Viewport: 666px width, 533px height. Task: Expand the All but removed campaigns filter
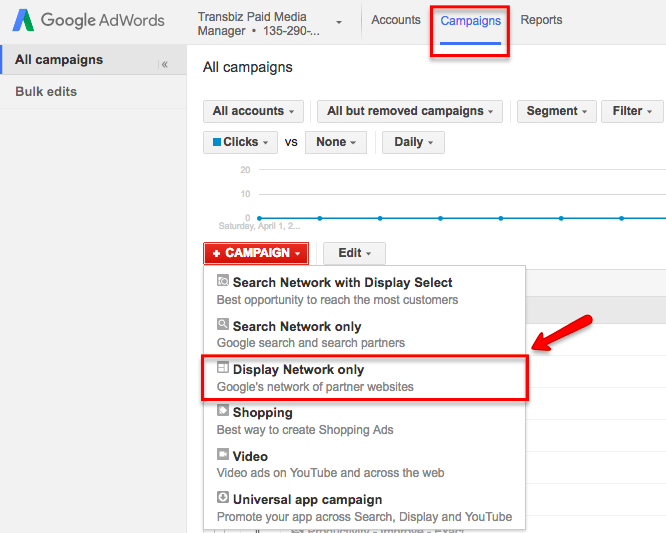click(x=411, y=111)
